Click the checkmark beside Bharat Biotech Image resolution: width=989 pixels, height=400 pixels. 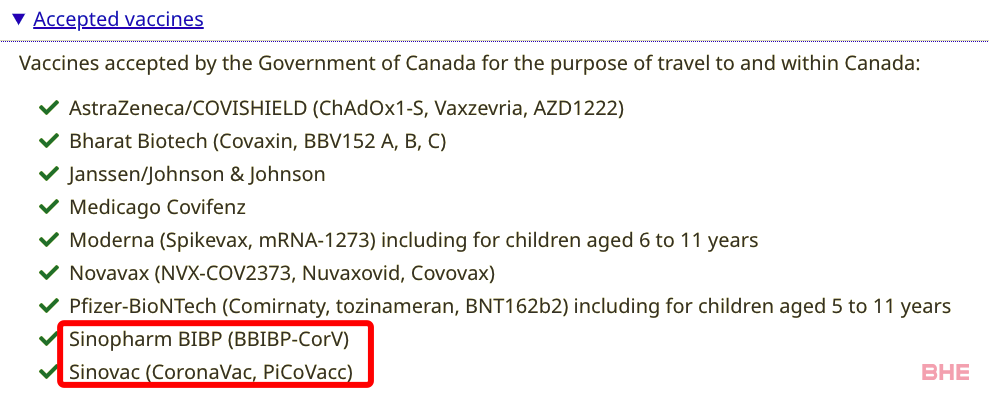(x=49, y=141)
